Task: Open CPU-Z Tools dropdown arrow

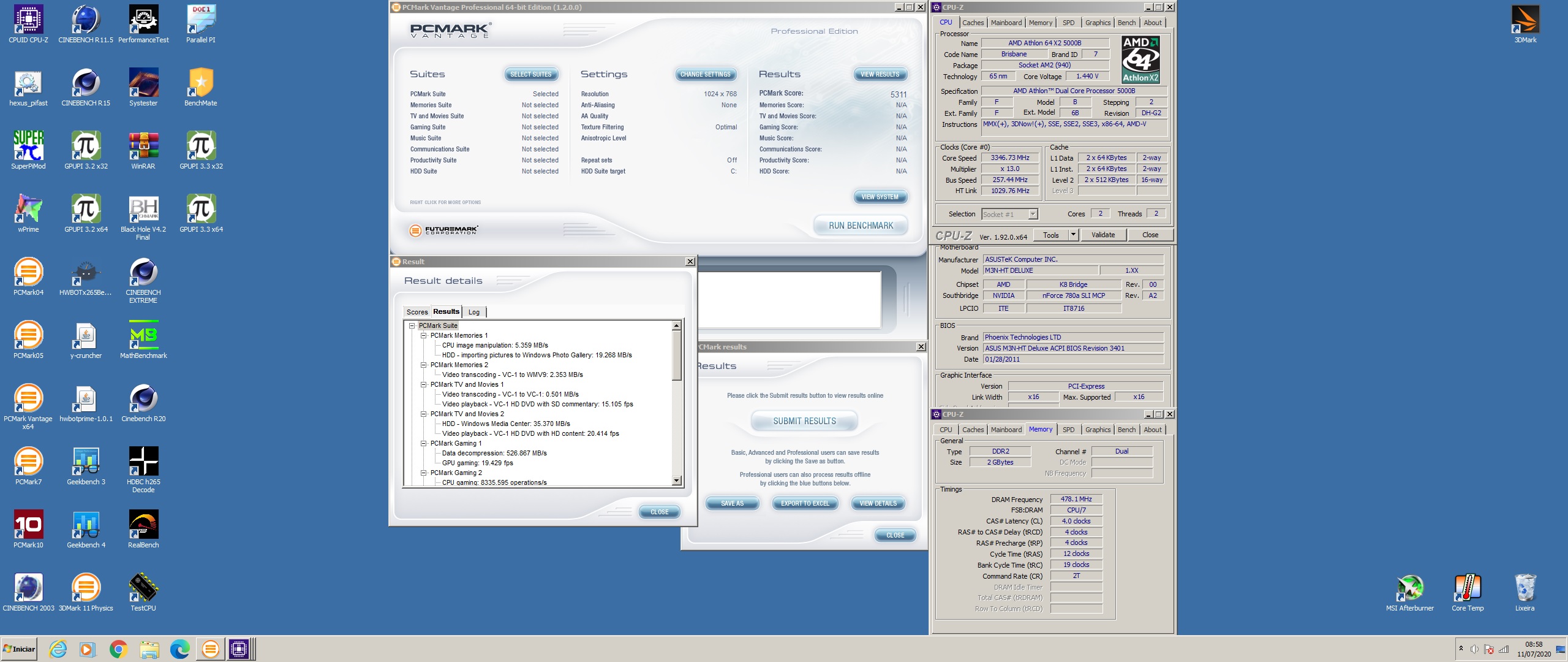Action: 1072,235
